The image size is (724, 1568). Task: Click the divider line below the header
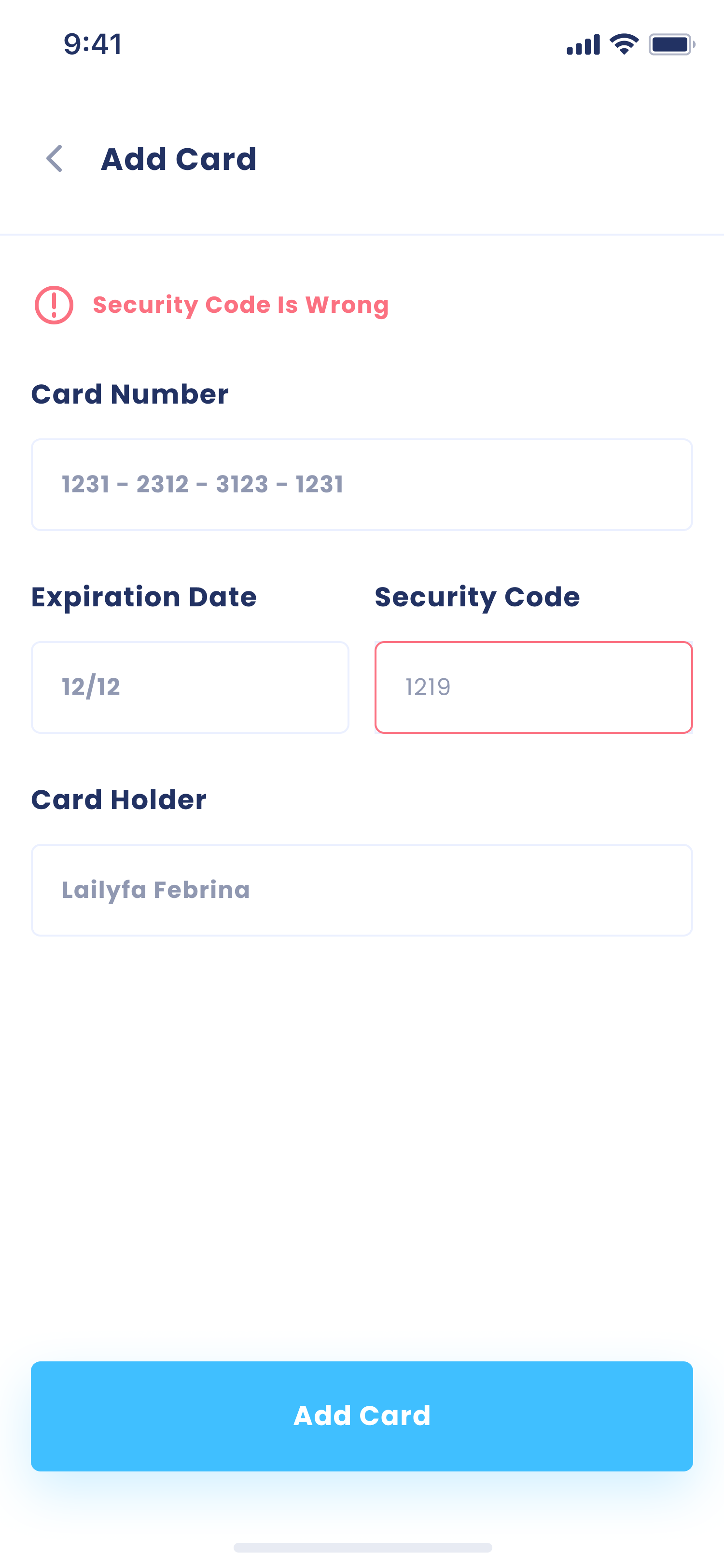click(x=362, y=234)
